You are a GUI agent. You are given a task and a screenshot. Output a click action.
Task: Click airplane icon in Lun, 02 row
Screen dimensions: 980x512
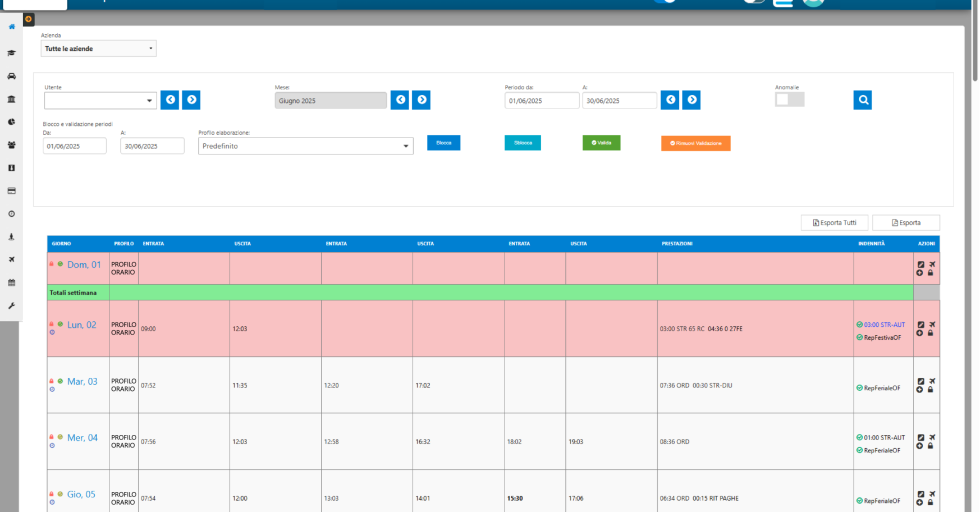(x=932, y=324)
